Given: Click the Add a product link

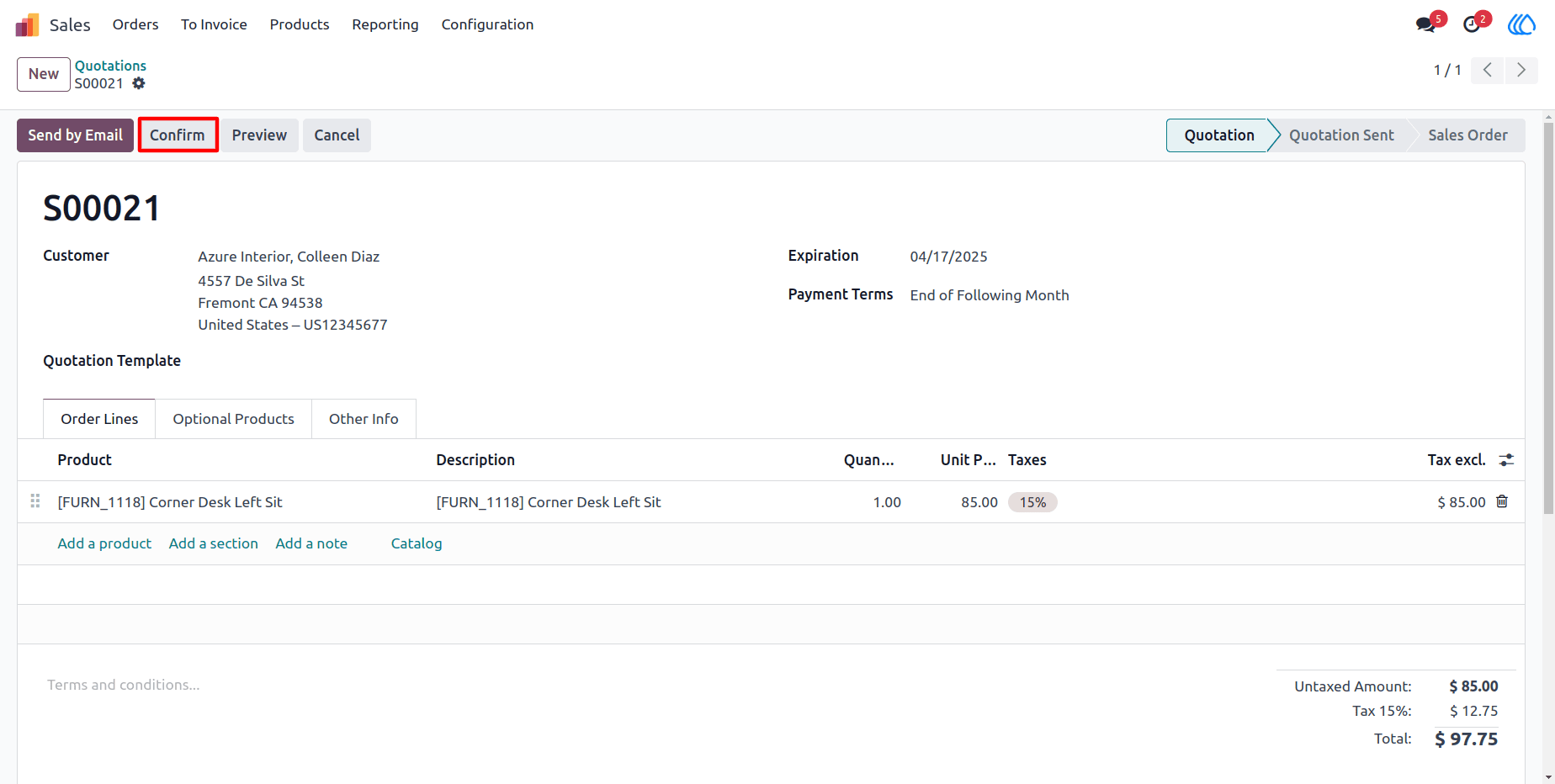Looking at the screenshot, I should click(104, 543).
